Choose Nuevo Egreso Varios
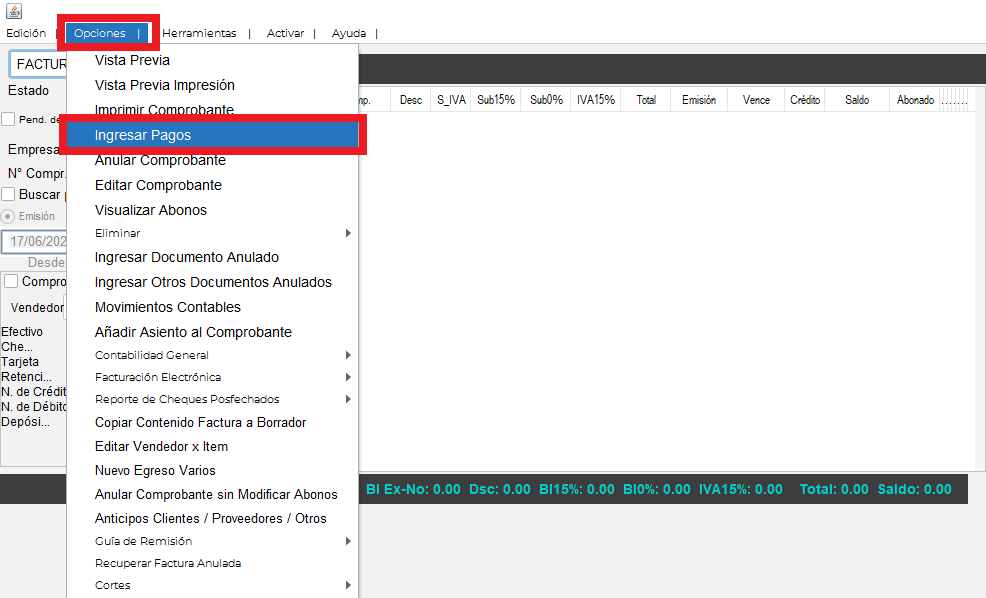The height and width of the screenshot is (598, 986). pyautogui.click(x=213, y=470)
